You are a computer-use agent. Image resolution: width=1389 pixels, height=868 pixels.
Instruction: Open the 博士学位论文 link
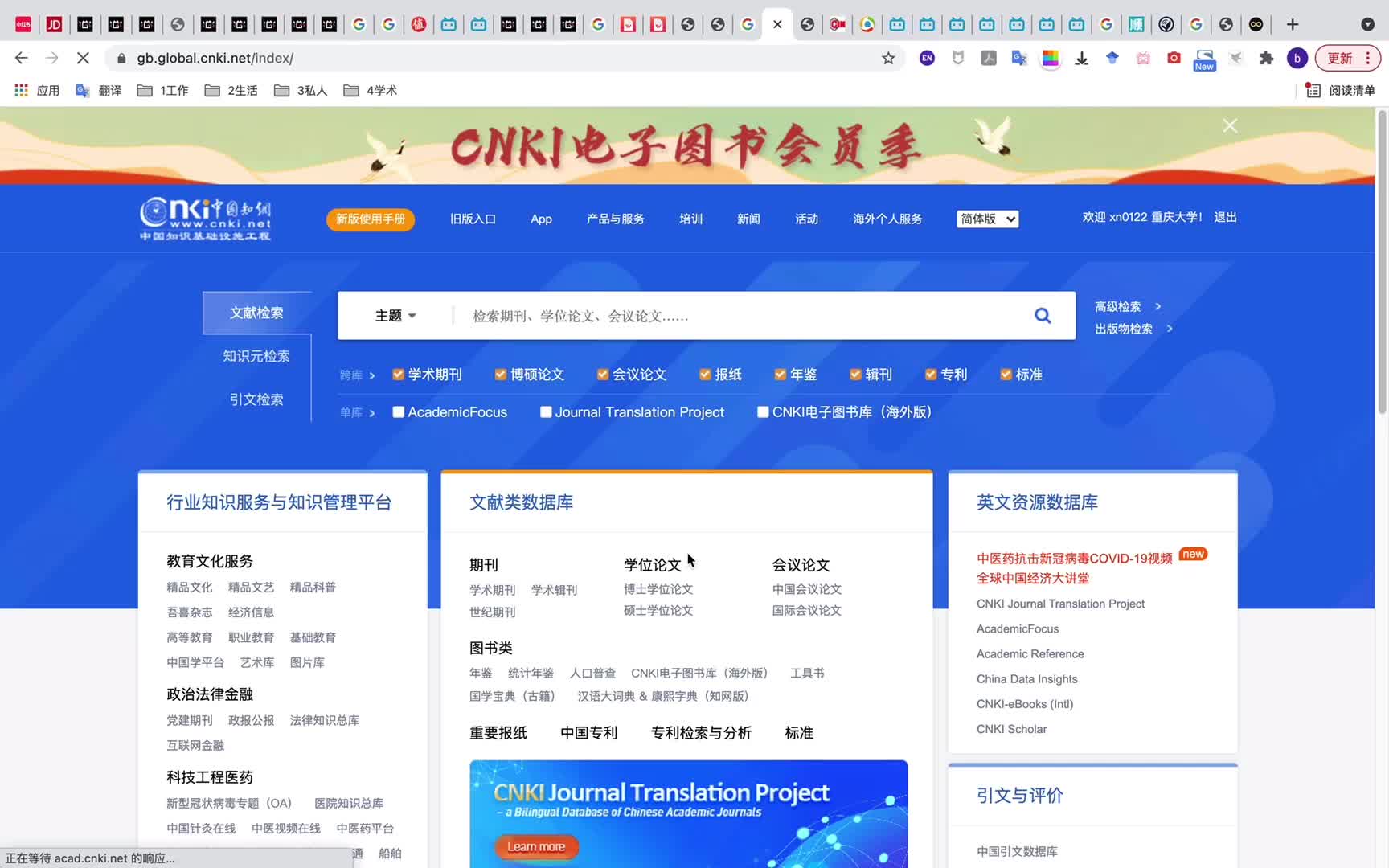pos(658,589)
